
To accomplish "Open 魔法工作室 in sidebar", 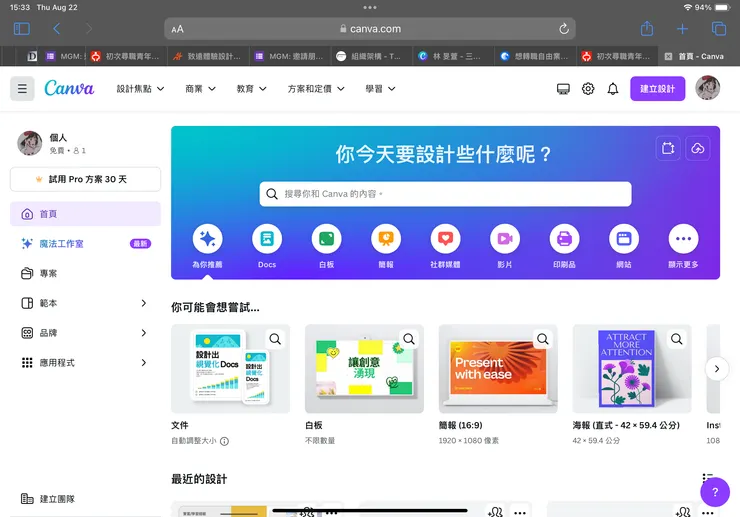I will click(x=85, y=244).
